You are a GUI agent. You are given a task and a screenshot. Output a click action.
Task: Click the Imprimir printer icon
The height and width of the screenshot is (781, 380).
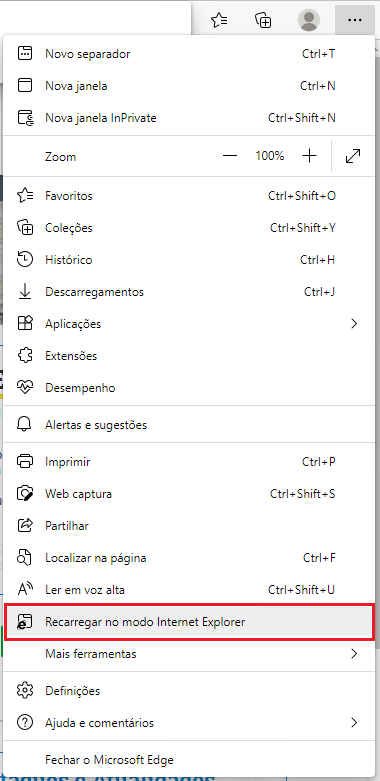coord(25,462)
